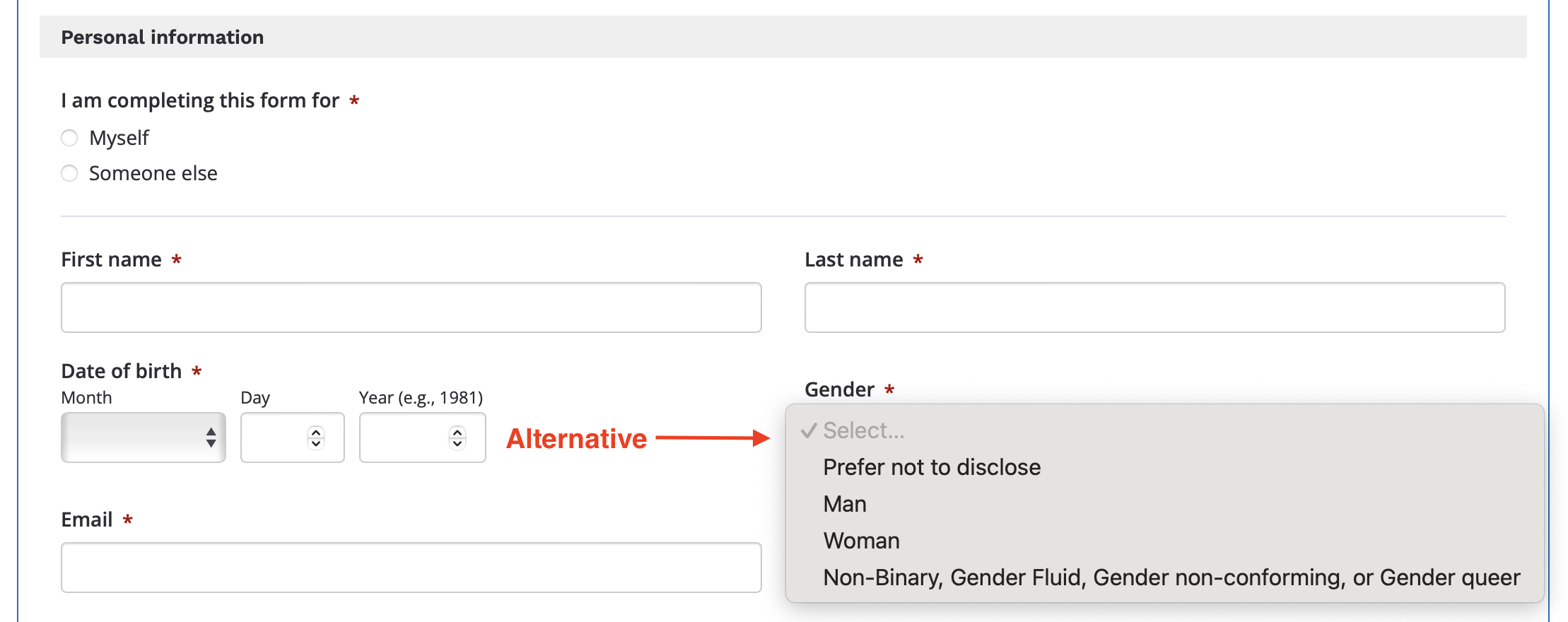
Task: Decrease the Day value with down arrow
Action: coord(316,444)
